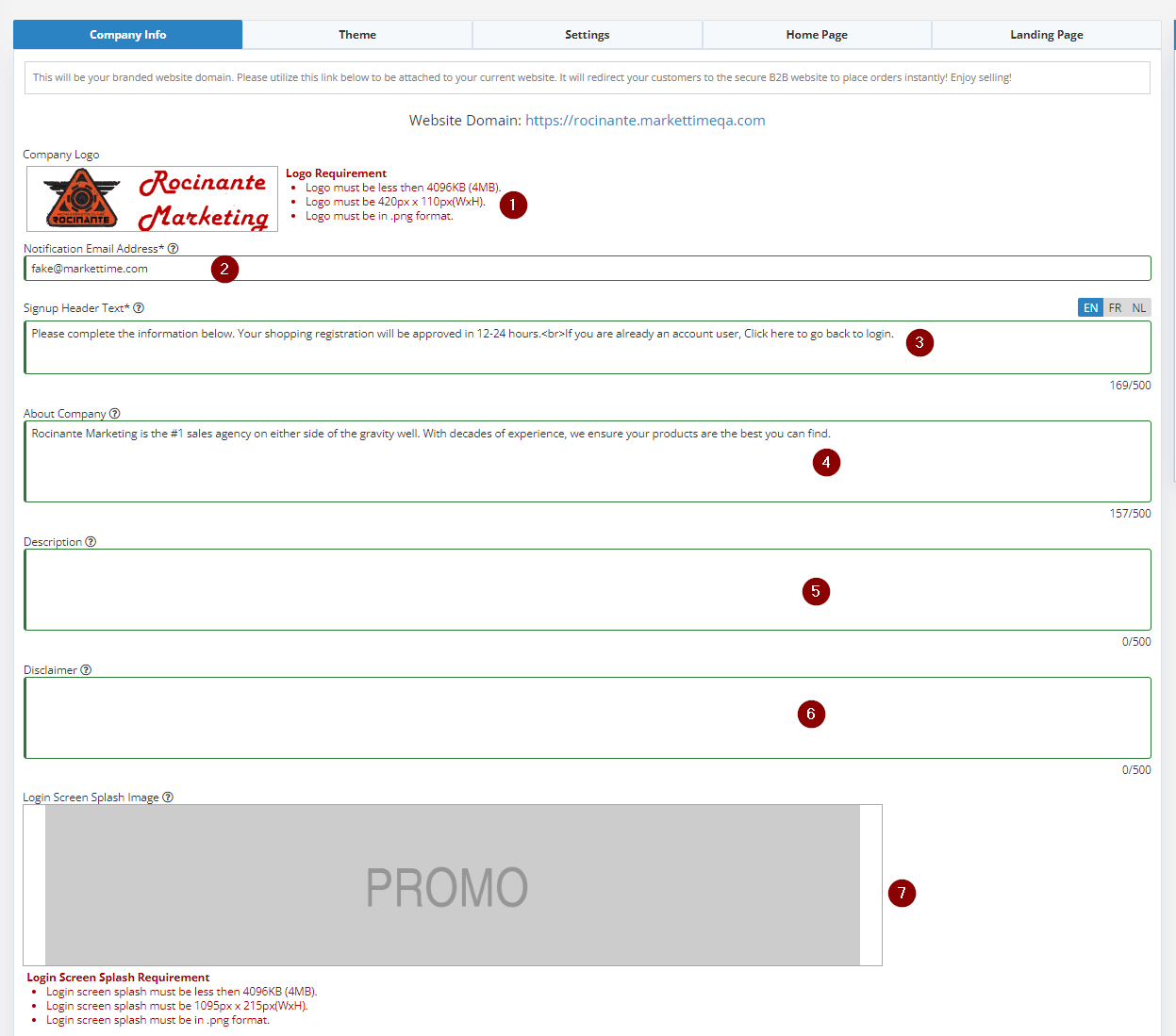Image resolution: width=1176 pixels, height=1036 pixels.
Task: View help for the Description field
Action: tap(90, 541)
